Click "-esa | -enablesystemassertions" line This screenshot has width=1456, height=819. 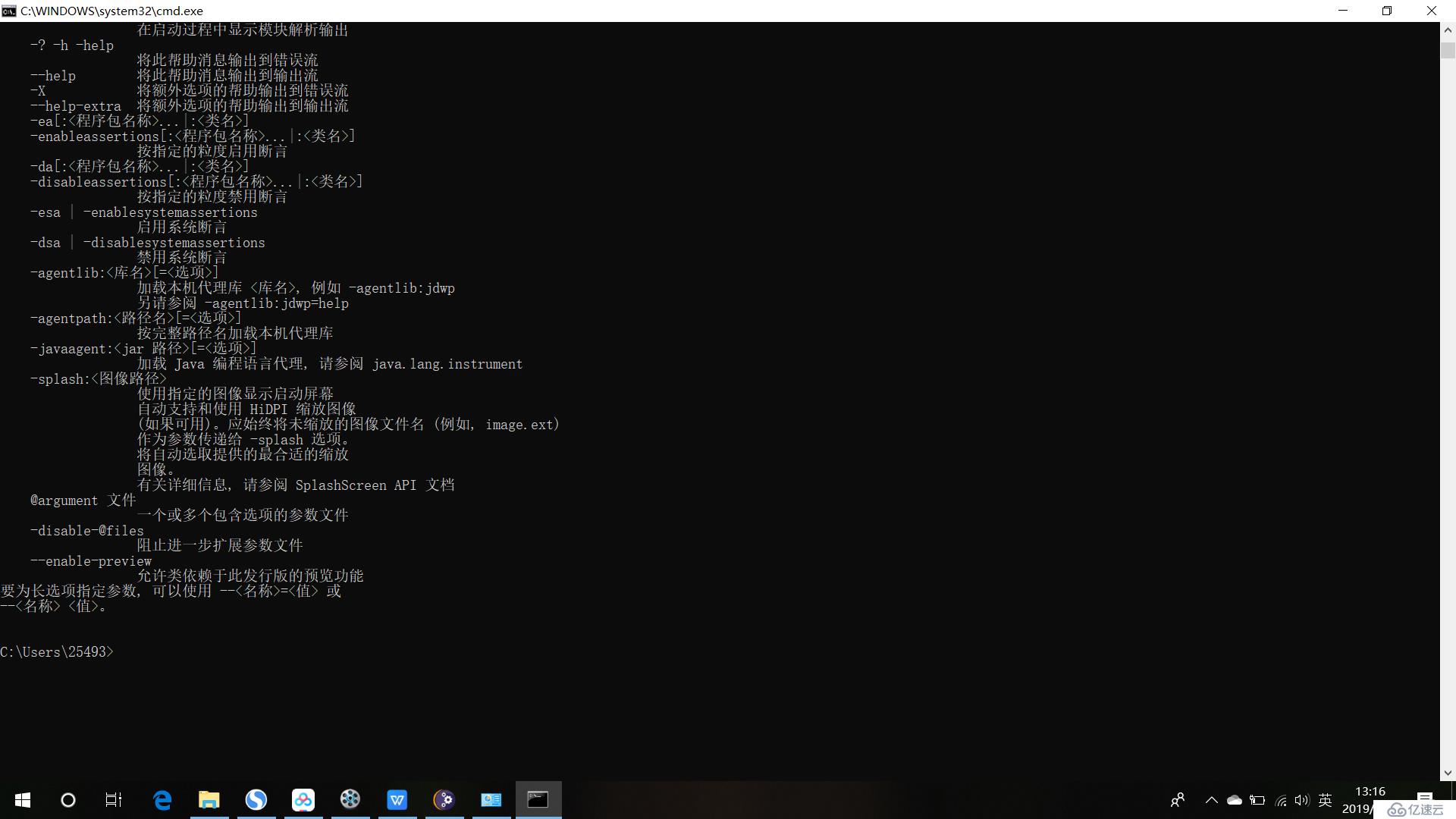144,212
